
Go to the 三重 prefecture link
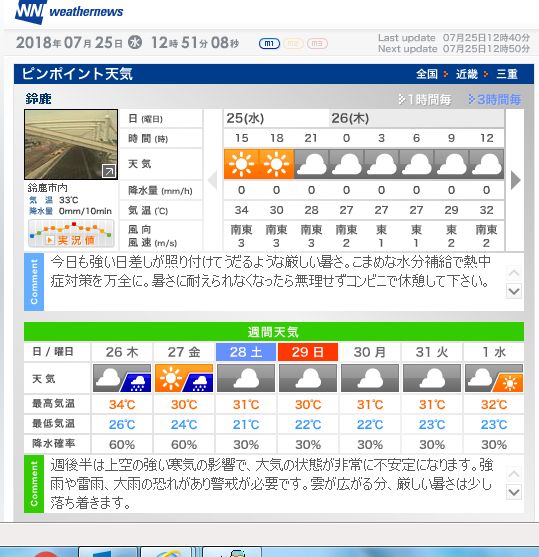click(x=507, y=74)
